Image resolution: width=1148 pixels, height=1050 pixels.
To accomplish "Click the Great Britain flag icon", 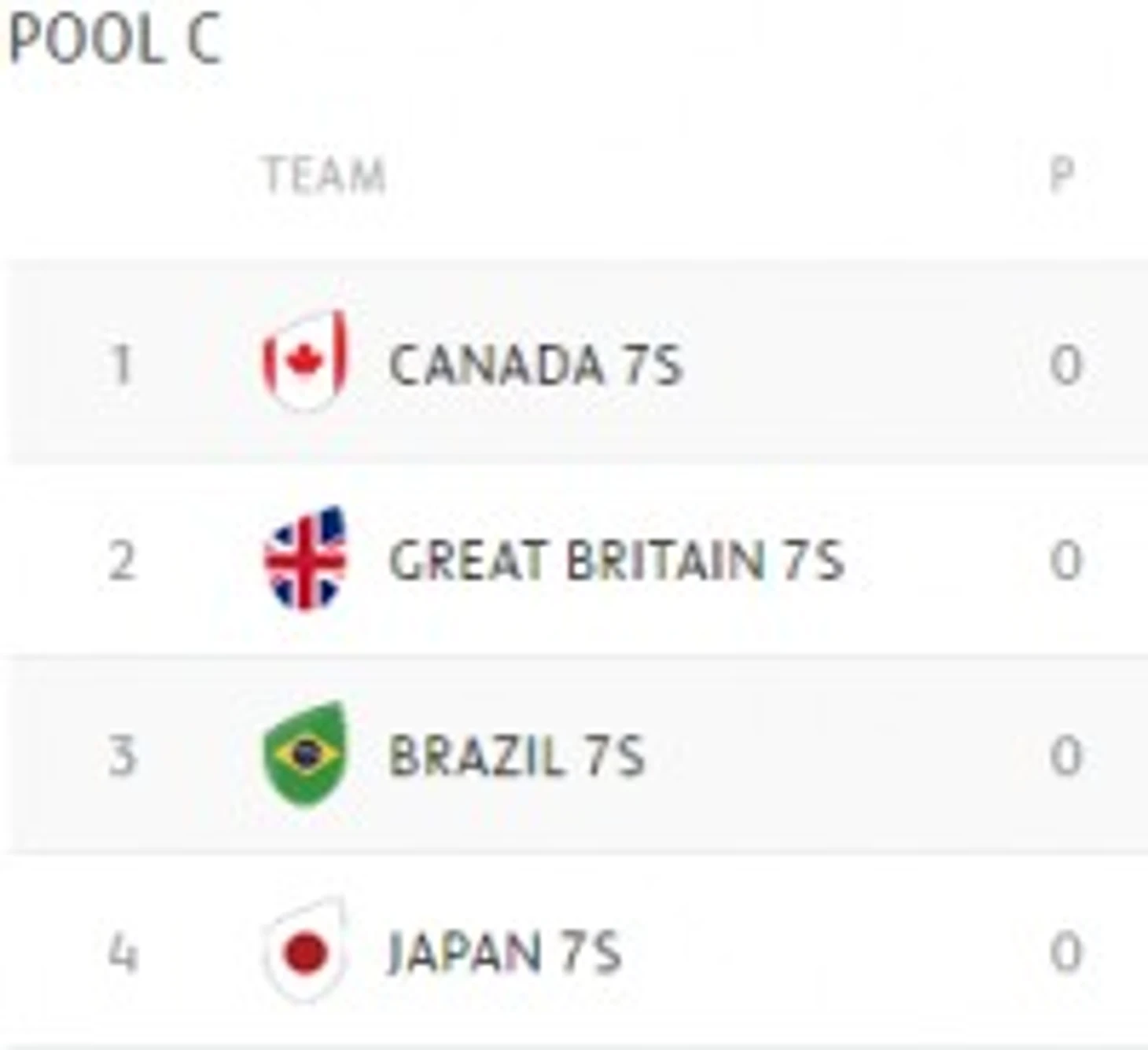I will click(305, 559).
